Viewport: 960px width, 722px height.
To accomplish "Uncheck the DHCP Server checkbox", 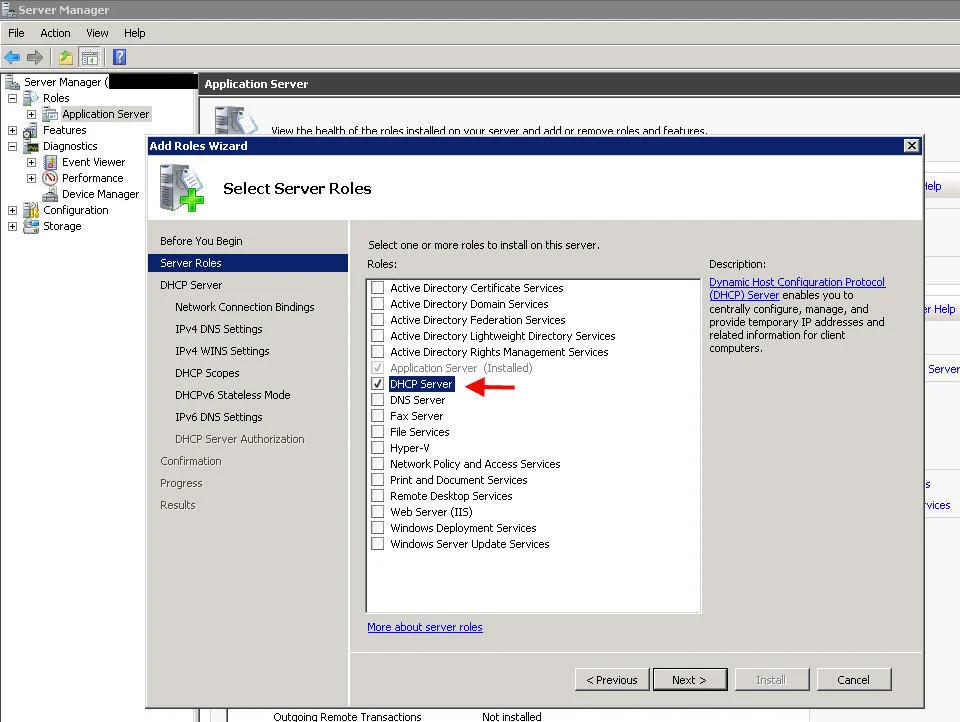I will [x=378, y=384].
